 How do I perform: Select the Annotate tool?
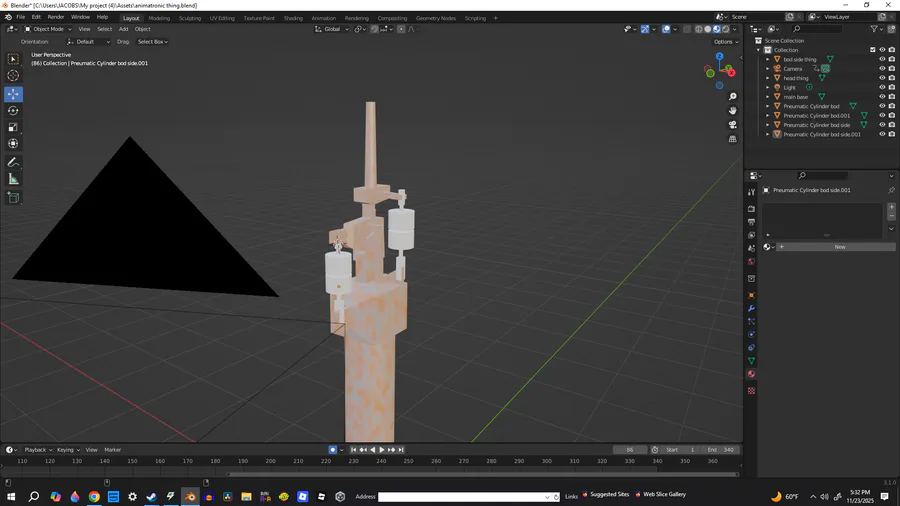[13, 163]
